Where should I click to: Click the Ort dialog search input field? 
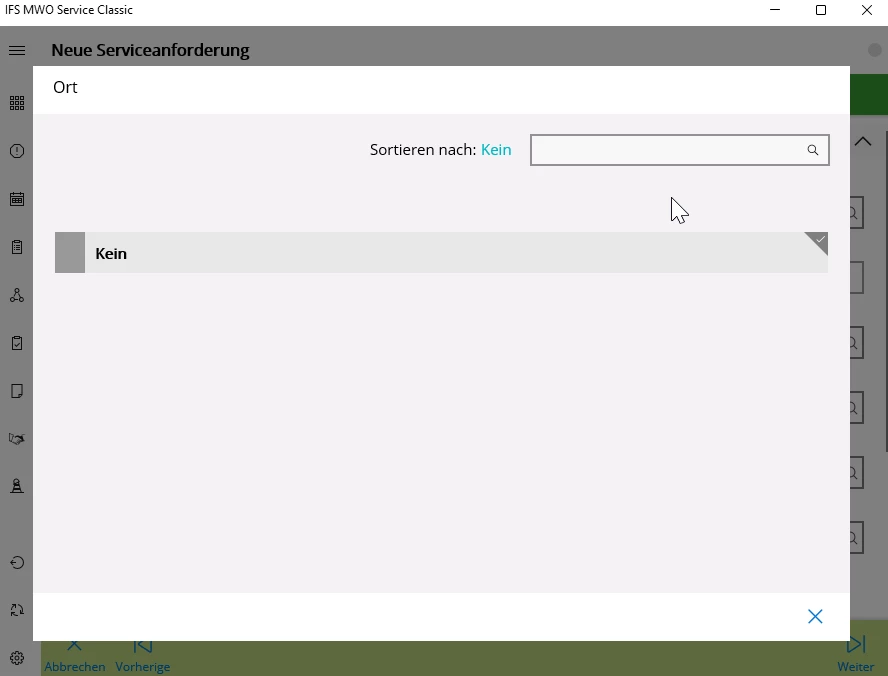680,150
